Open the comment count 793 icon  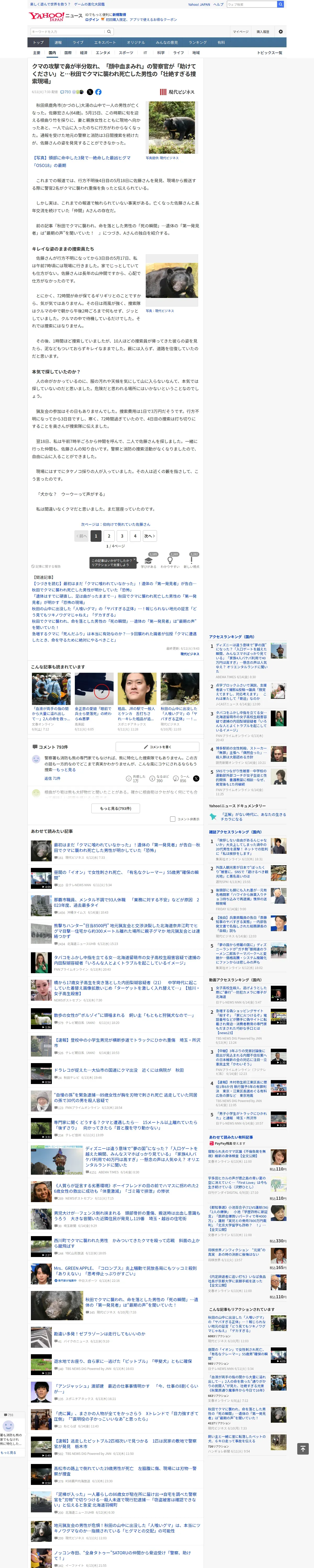(65, 92)
